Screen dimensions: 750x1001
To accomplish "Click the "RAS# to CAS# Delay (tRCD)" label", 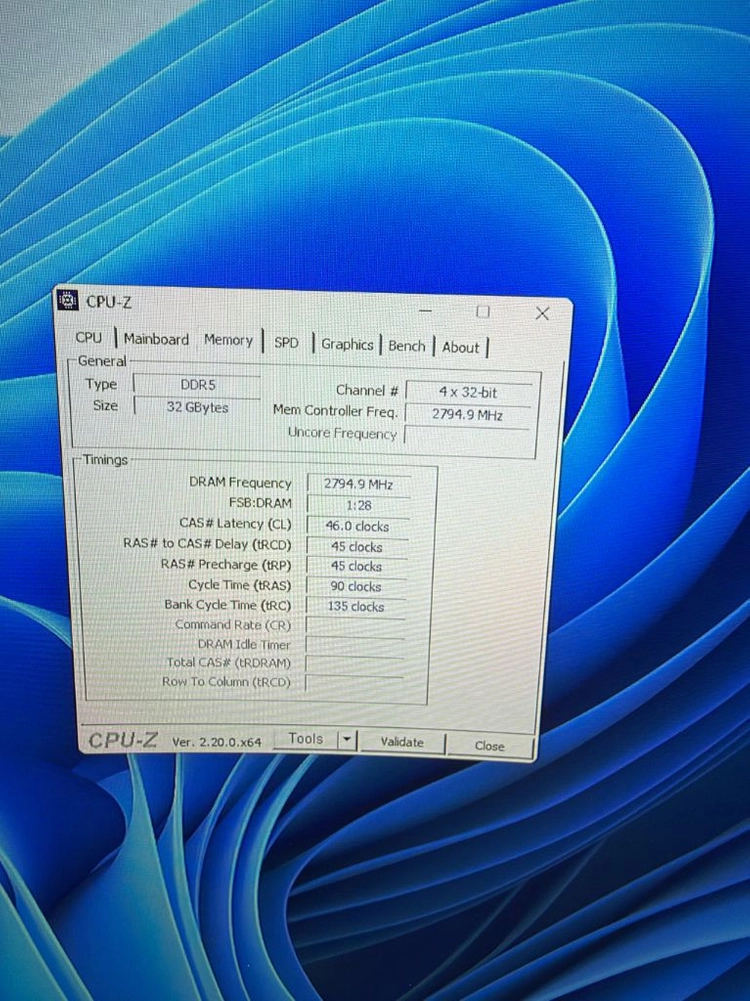I will tap(207, 544).
